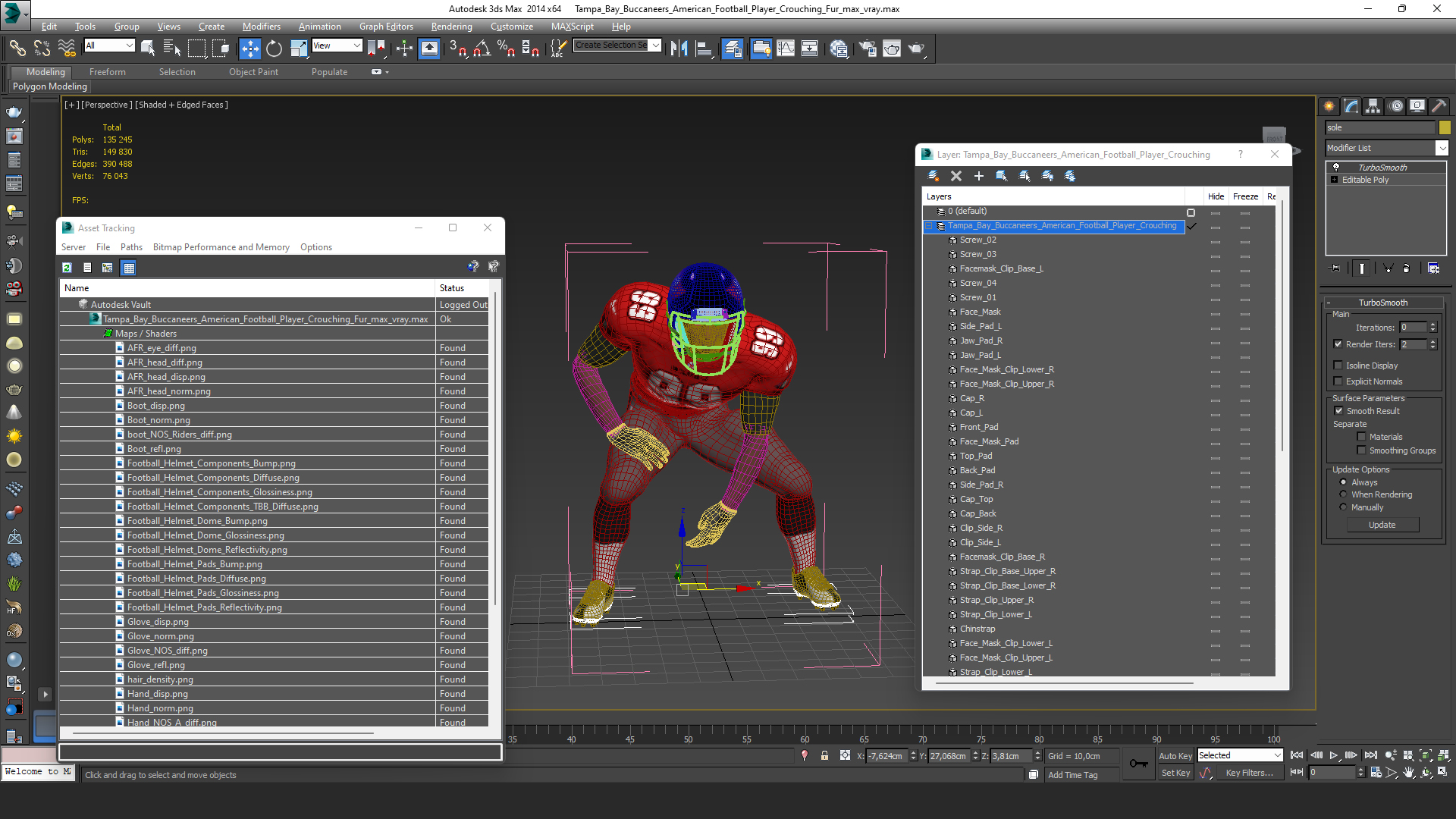Click Configure Modifier Sets icon
Screen dimensions: 1456x819
tap(1433, 268)
